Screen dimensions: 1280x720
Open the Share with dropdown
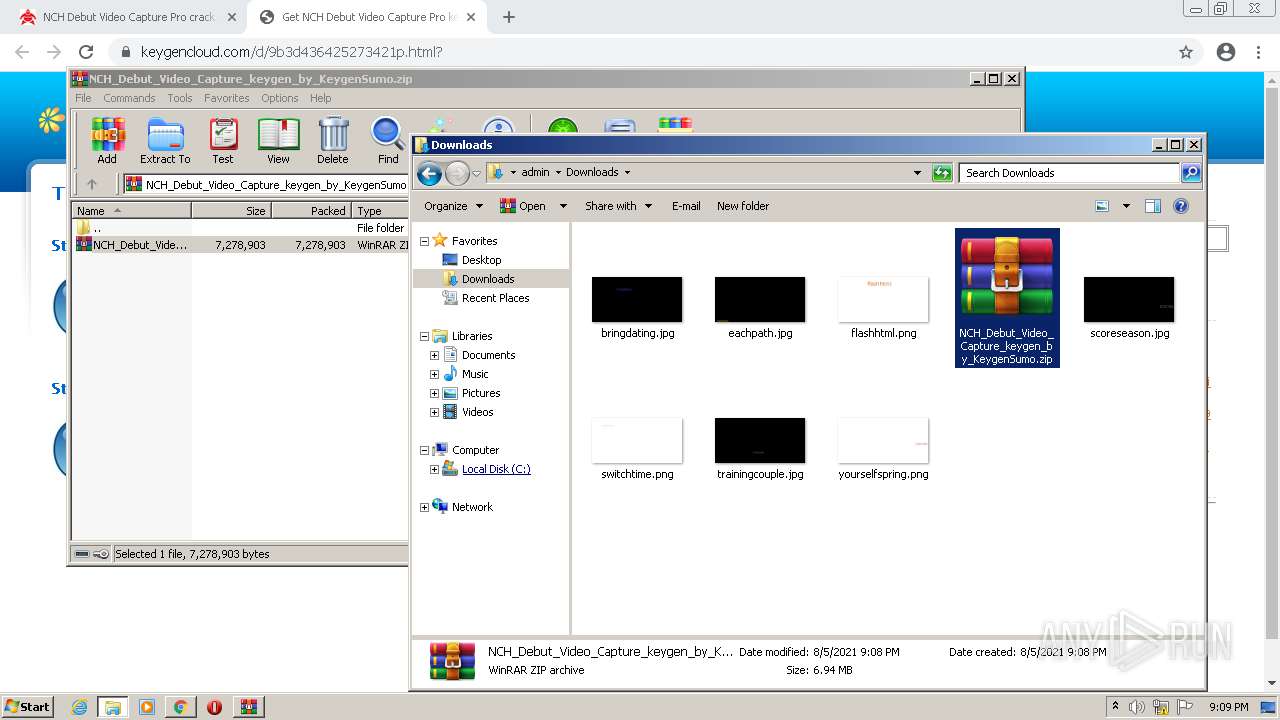[x=618, y=206]
